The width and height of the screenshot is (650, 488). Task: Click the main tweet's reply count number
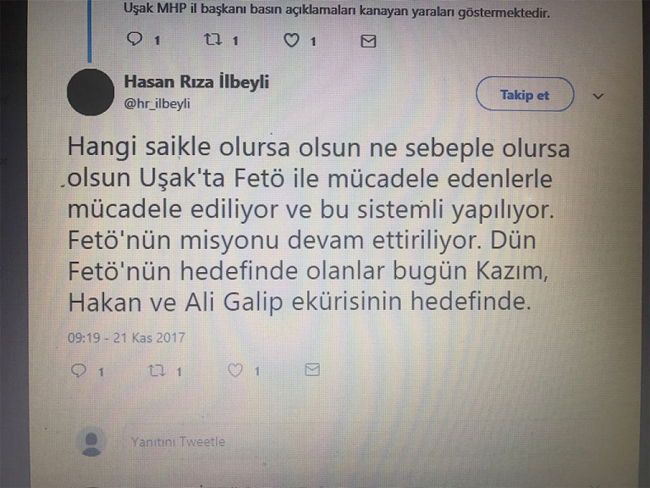[x=101, y=372]
